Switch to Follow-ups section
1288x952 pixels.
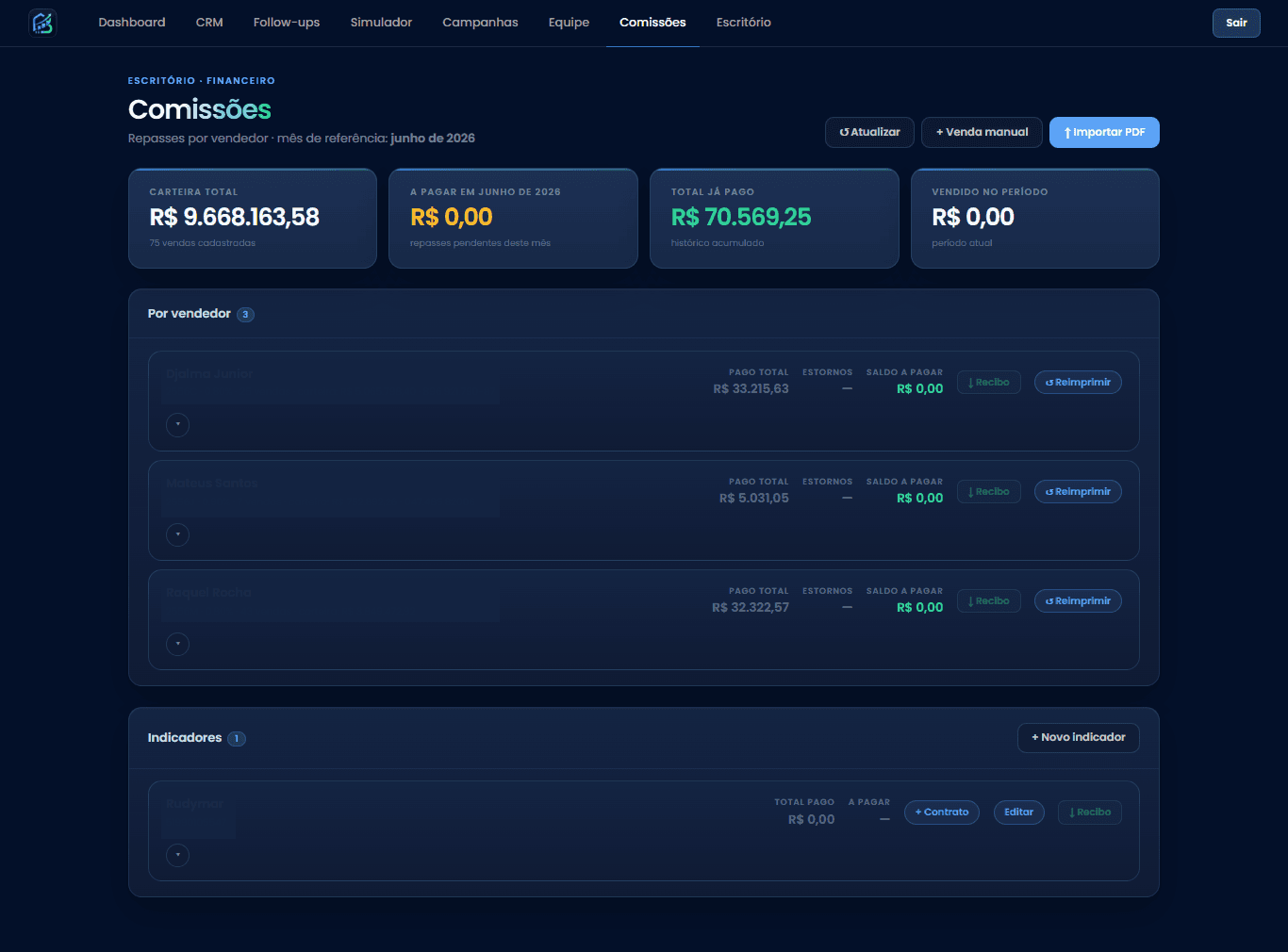pyautogui.click(x=287, y=23)
